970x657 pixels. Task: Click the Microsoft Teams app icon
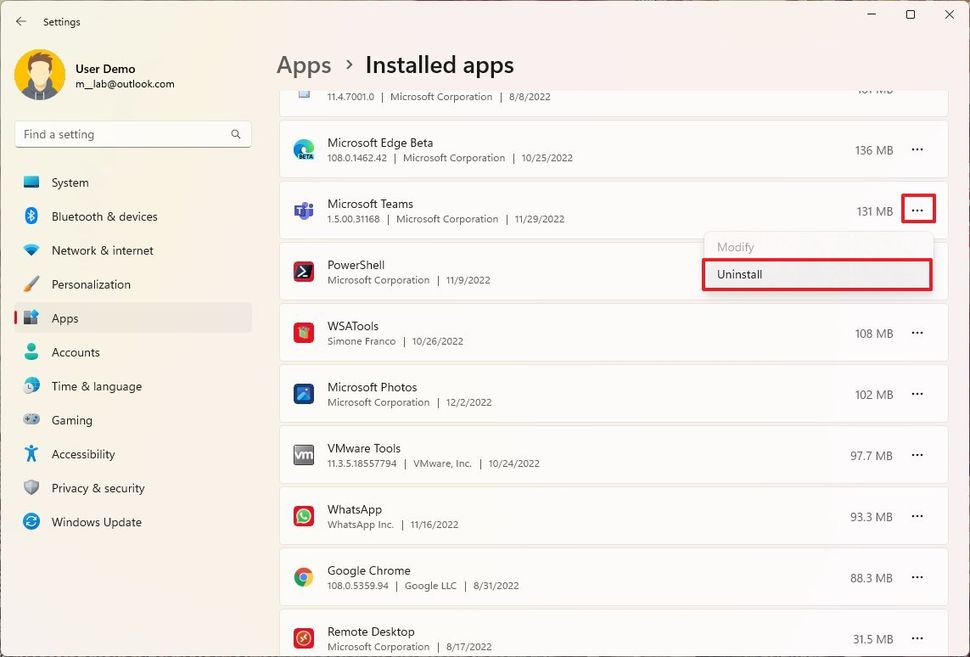[303, 211]
